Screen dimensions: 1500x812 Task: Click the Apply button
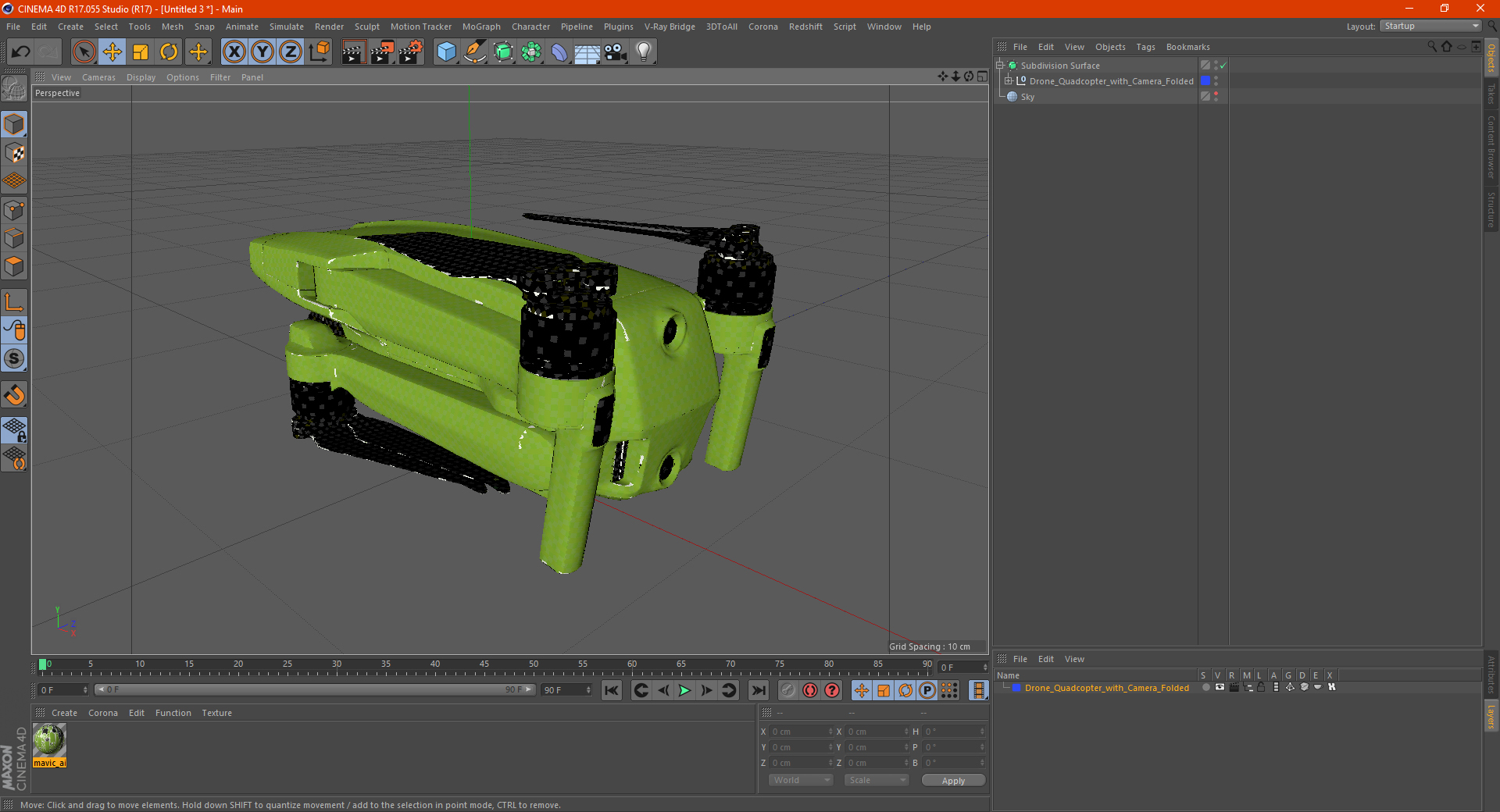click(x=953, y=780)
